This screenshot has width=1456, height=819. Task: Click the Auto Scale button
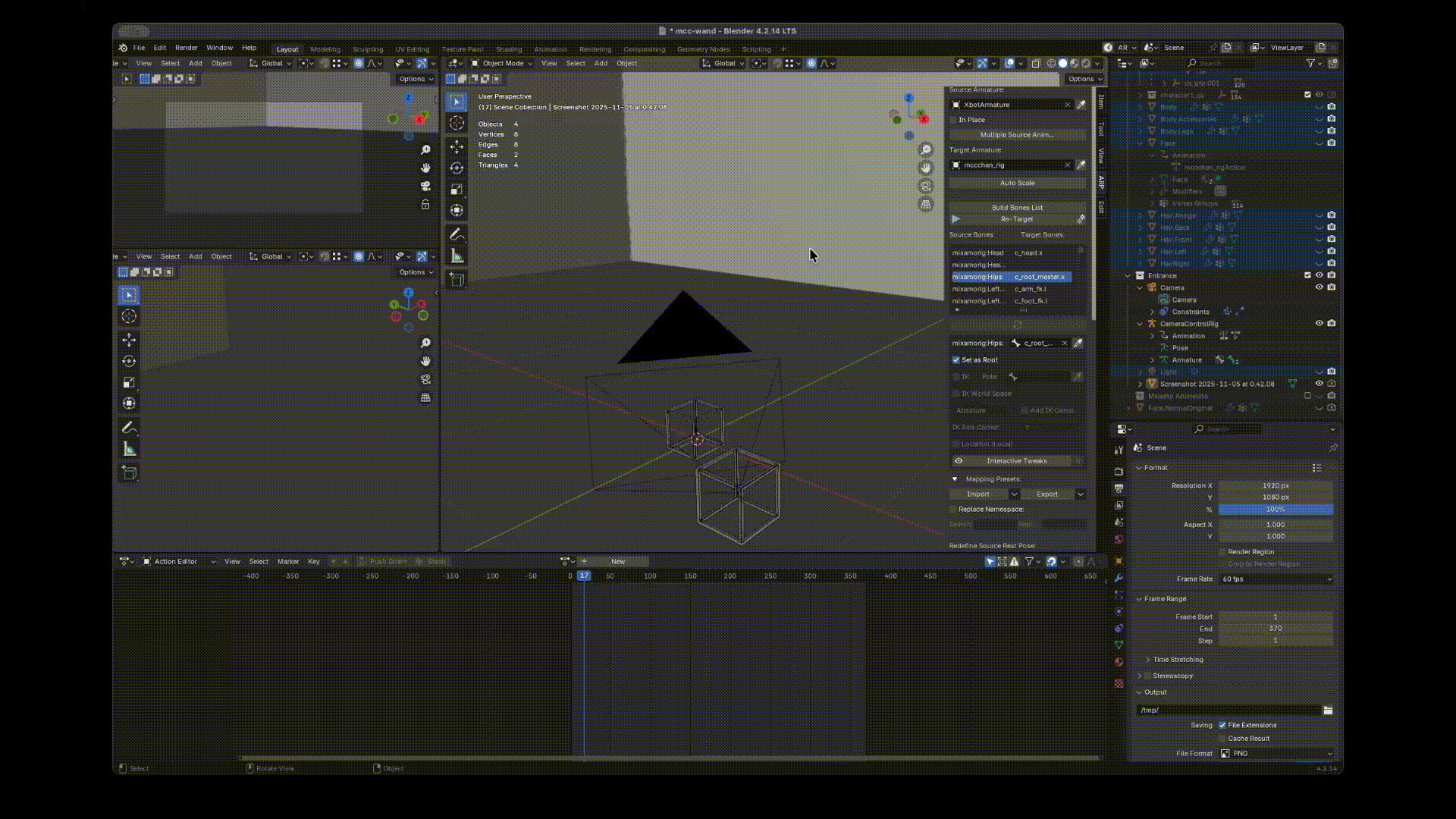[x=1017, y=183]
